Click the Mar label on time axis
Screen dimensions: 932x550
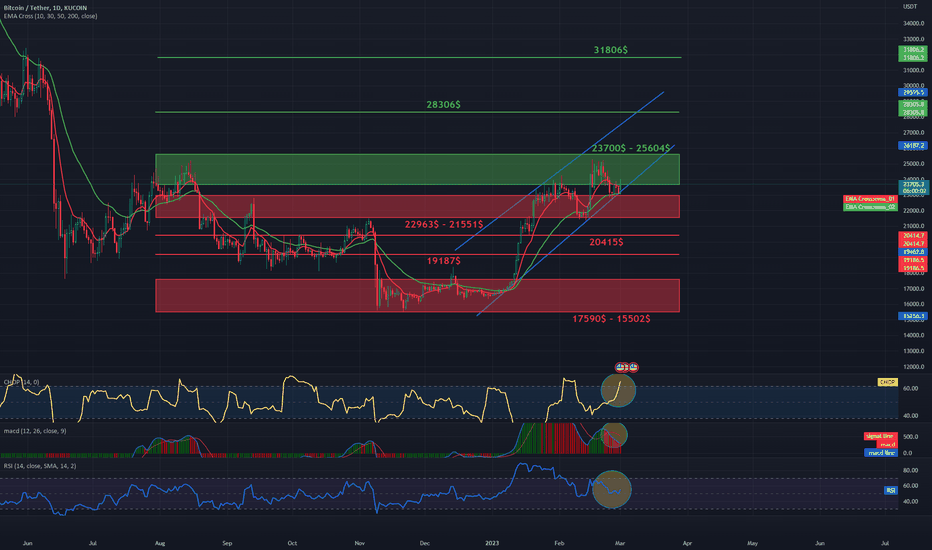[x=620, y=543]
